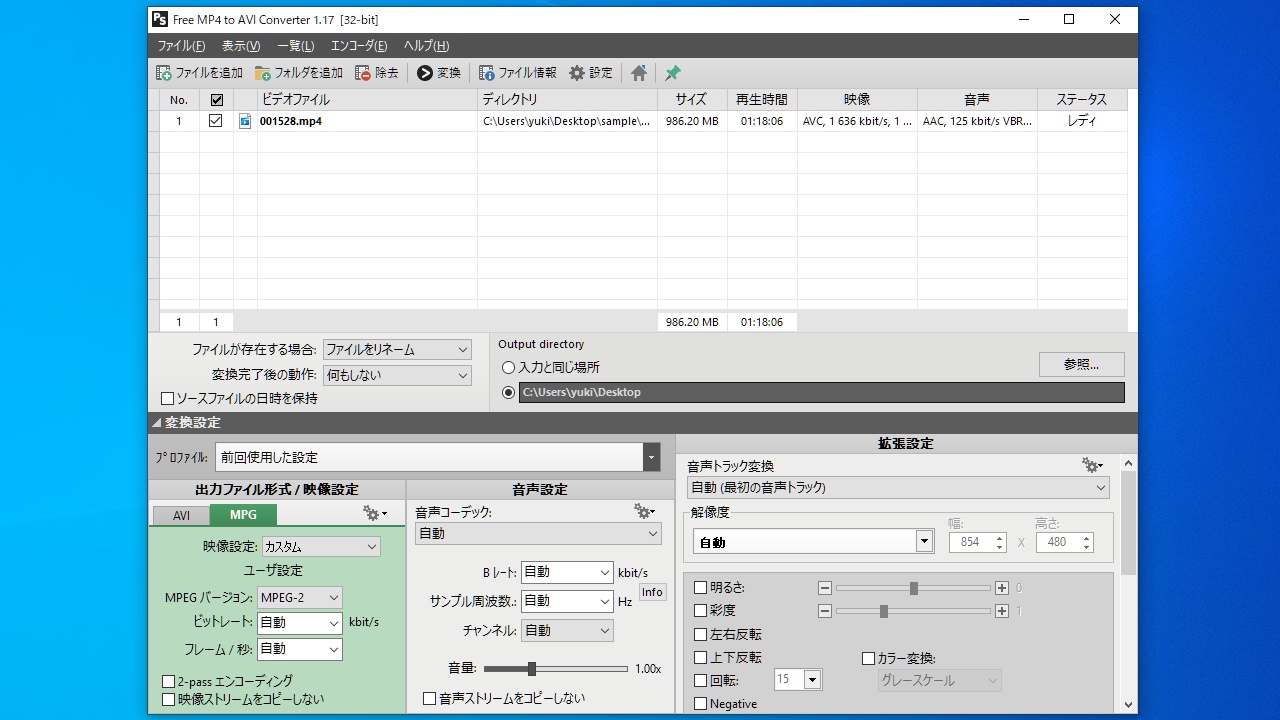Click the minus icon of the brightness slider
This screenshot has height=720, width=1280.
tap(825, 588)
